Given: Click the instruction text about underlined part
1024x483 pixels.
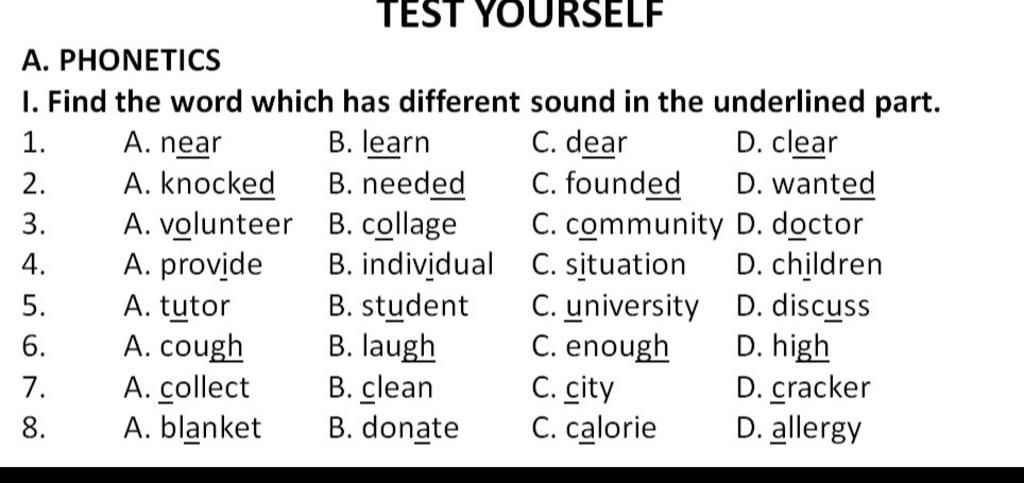Looking at the screenshot, I should (481, 102).
